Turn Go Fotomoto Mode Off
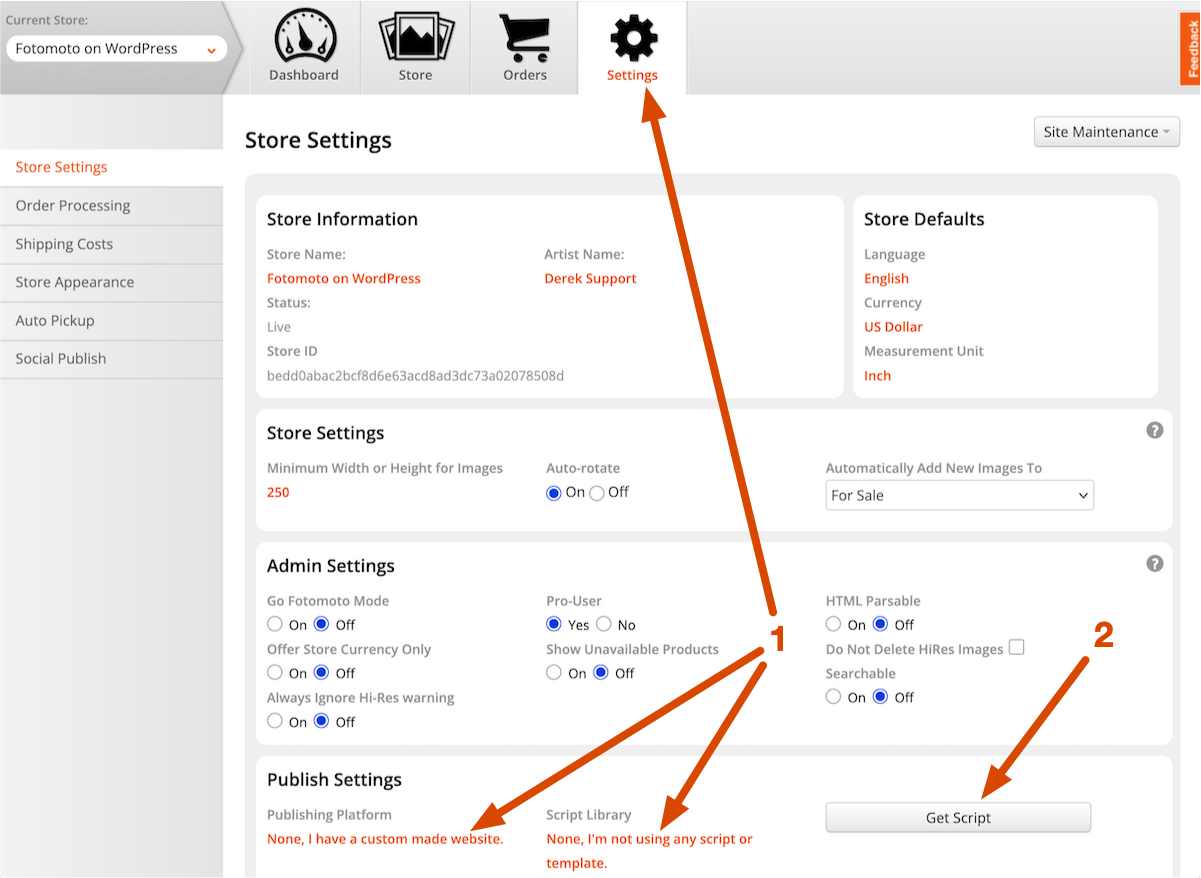 tap(322, 624)
